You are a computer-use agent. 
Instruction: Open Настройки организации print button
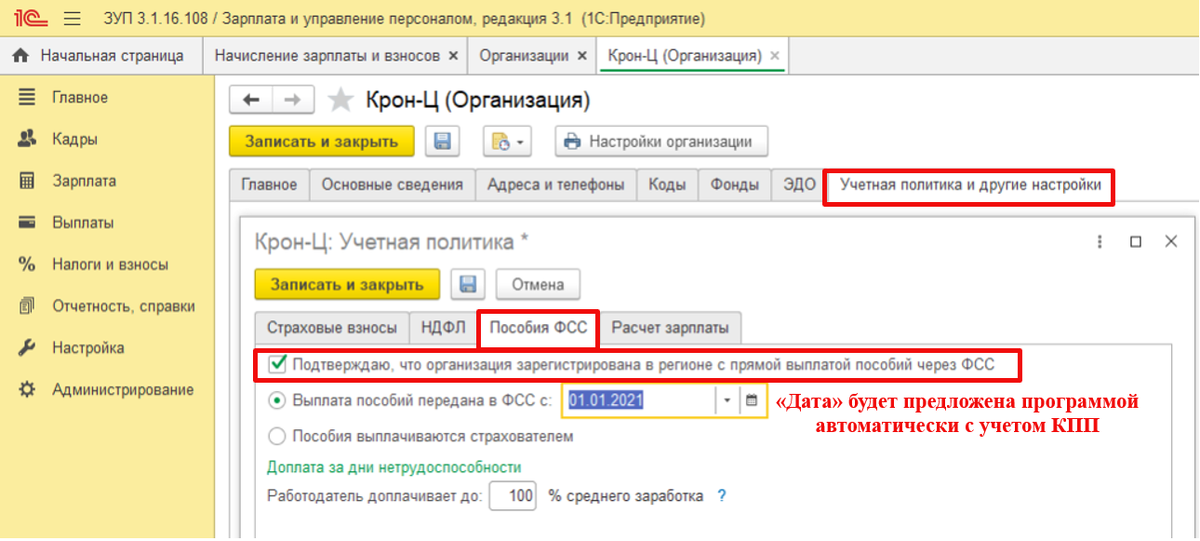(x=662, y=142)
